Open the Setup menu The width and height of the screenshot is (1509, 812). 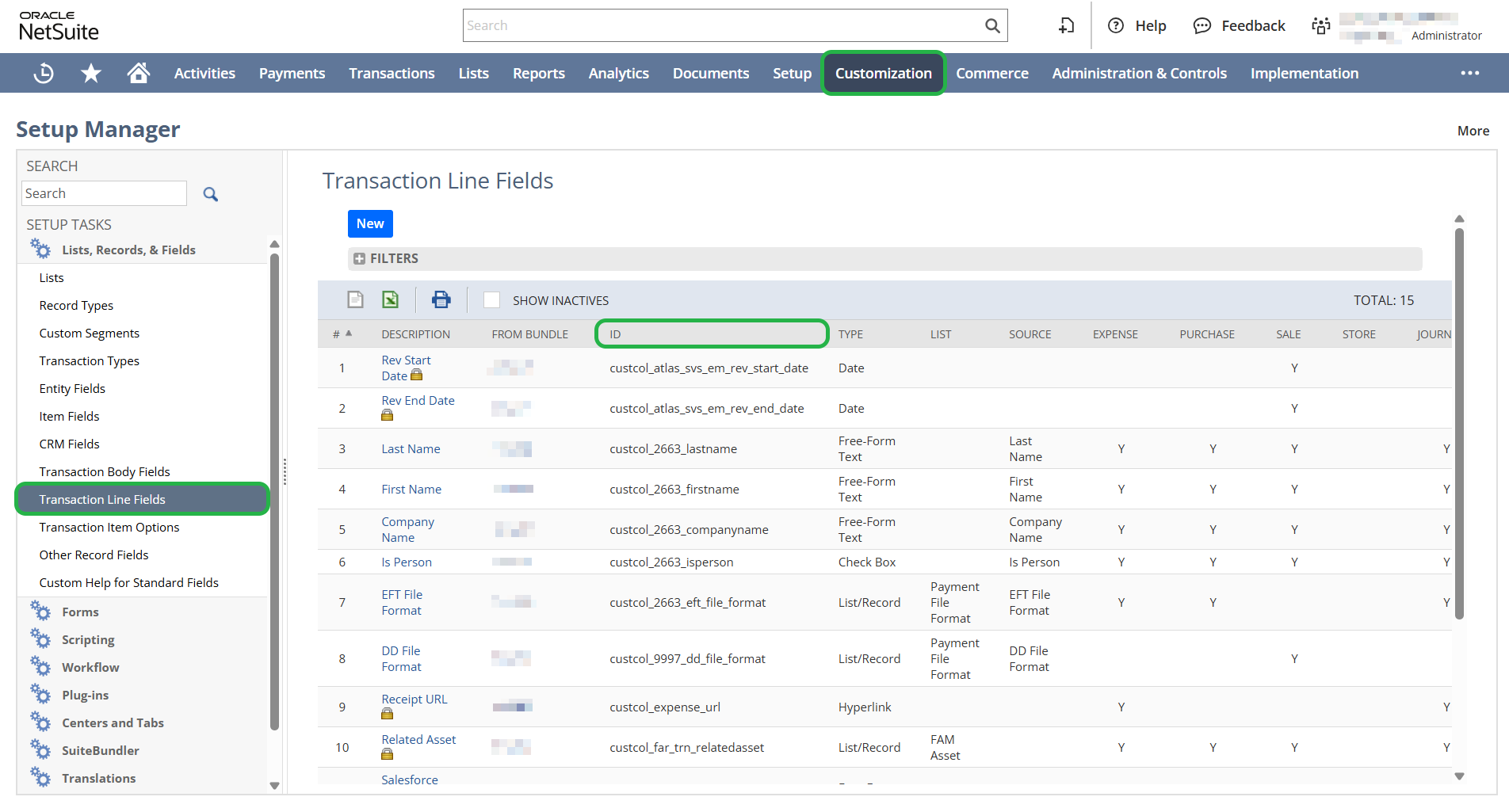pos(792,73)
